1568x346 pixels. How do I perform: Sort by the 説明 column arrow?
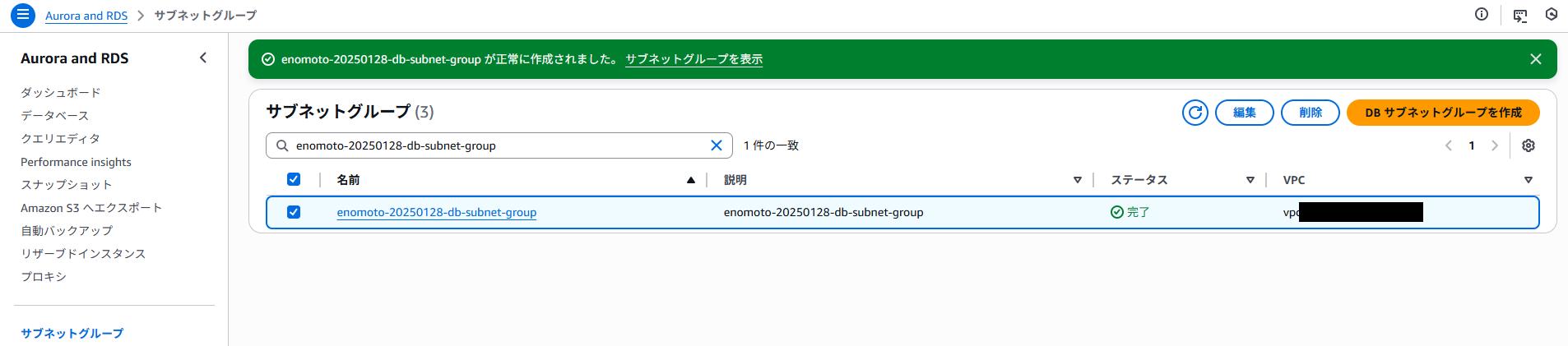(x=1078, y=180)
